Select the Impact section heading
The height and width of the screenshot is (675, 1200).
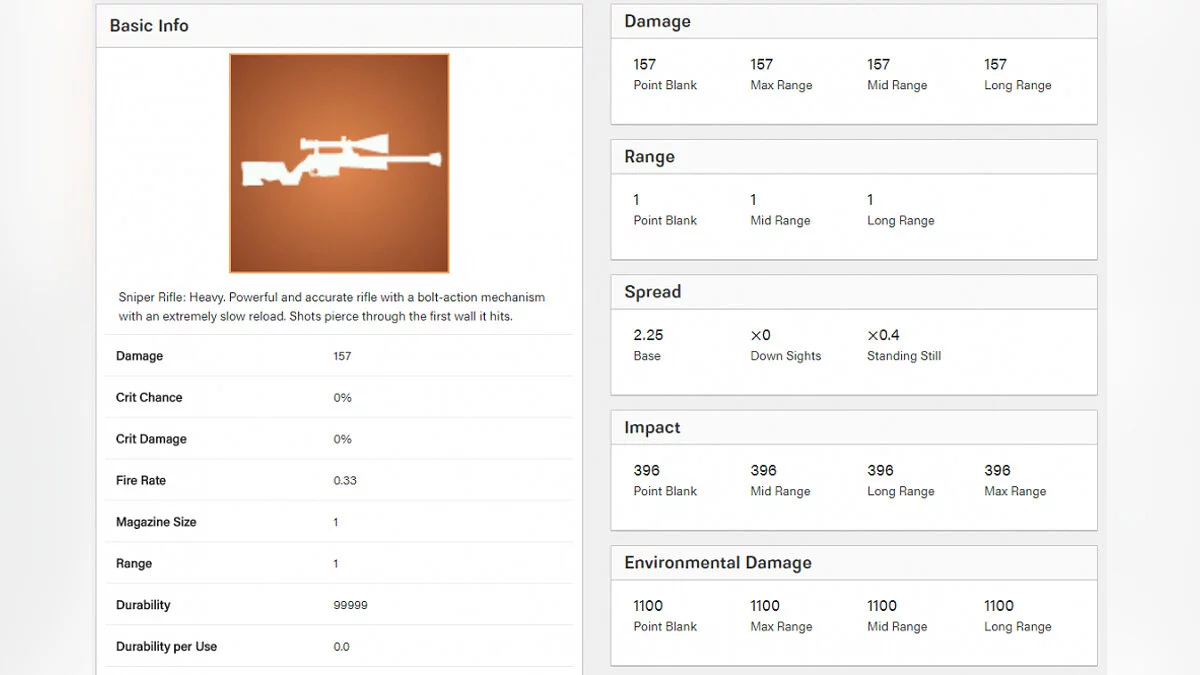652,428
